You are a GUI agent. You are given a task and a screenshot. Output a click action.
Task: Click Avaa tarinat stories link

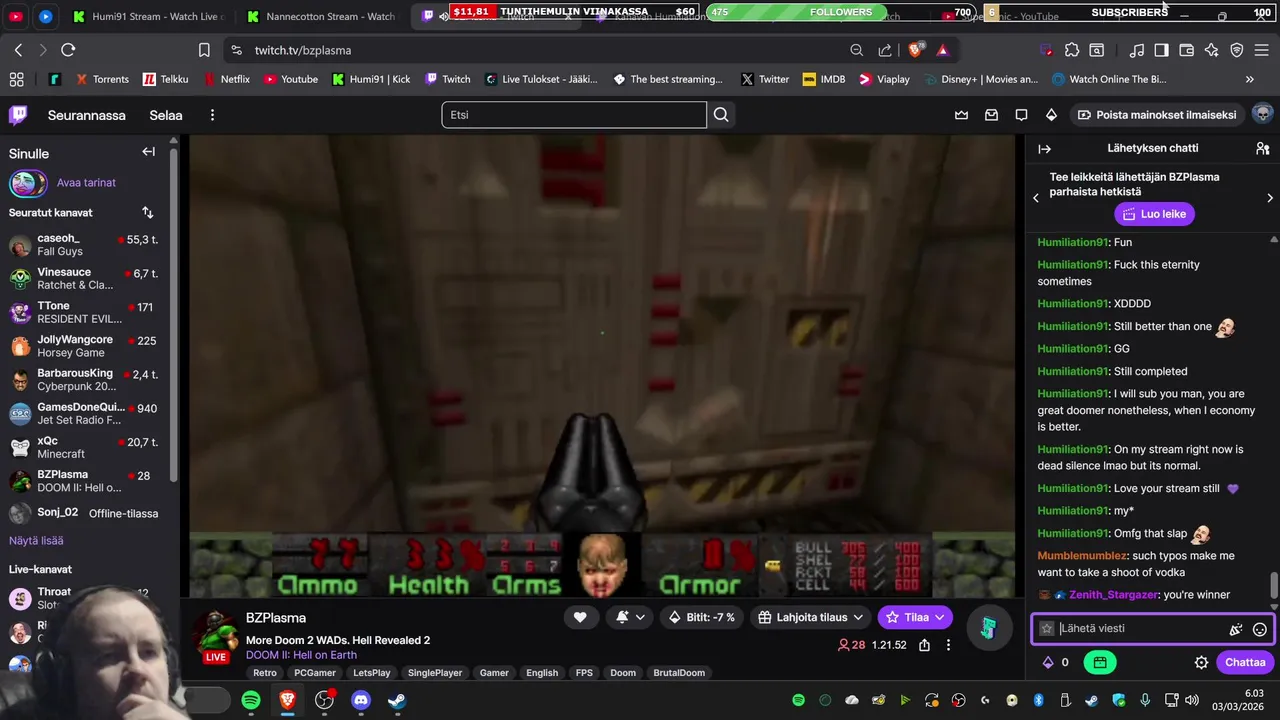tap(86, 183)
